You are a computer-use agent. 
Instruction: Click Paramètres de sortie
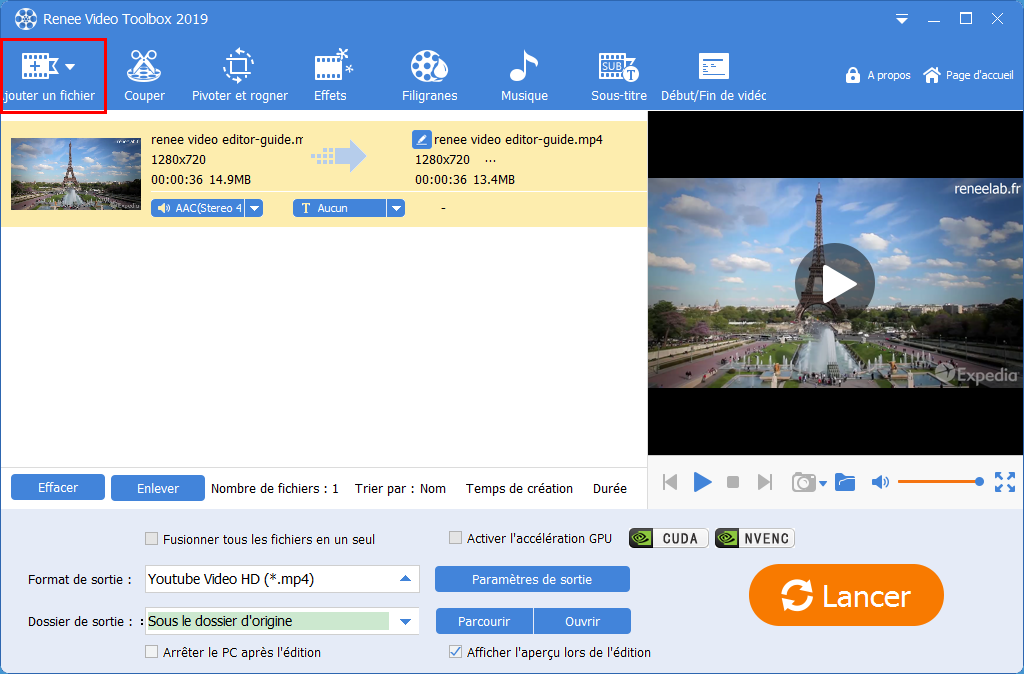[532, 579]
